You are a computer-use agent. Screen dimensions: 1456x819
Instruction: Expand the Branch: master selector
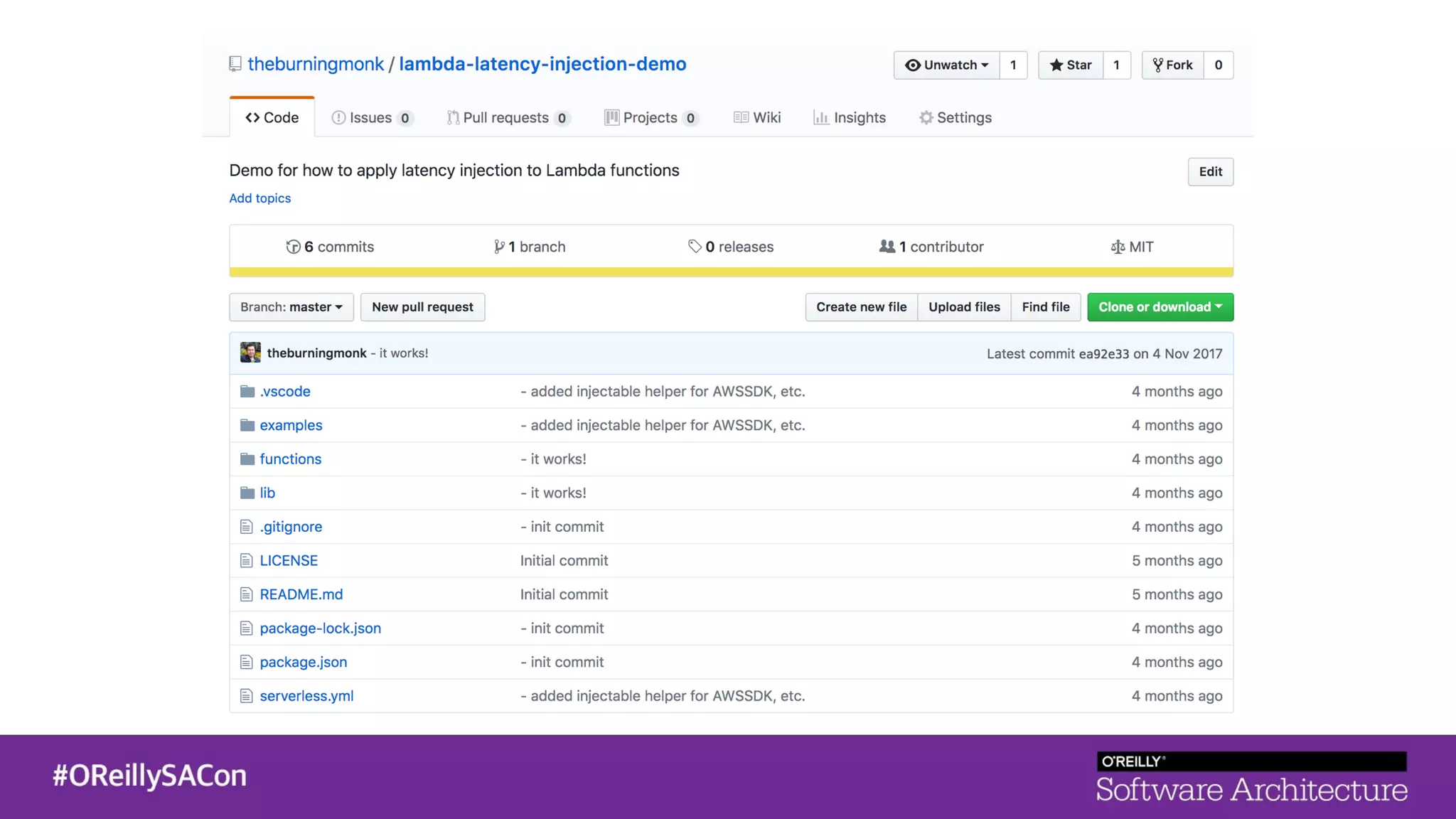(x=291, y=307)
